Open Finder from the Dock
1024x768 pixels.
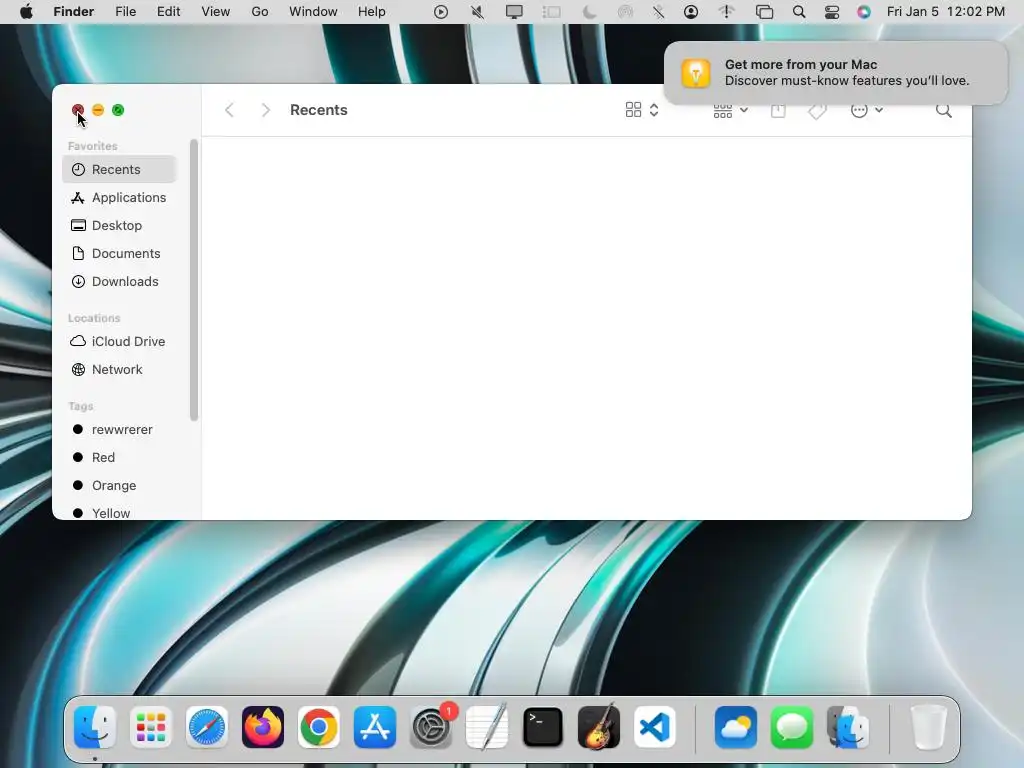pos(95,727)
